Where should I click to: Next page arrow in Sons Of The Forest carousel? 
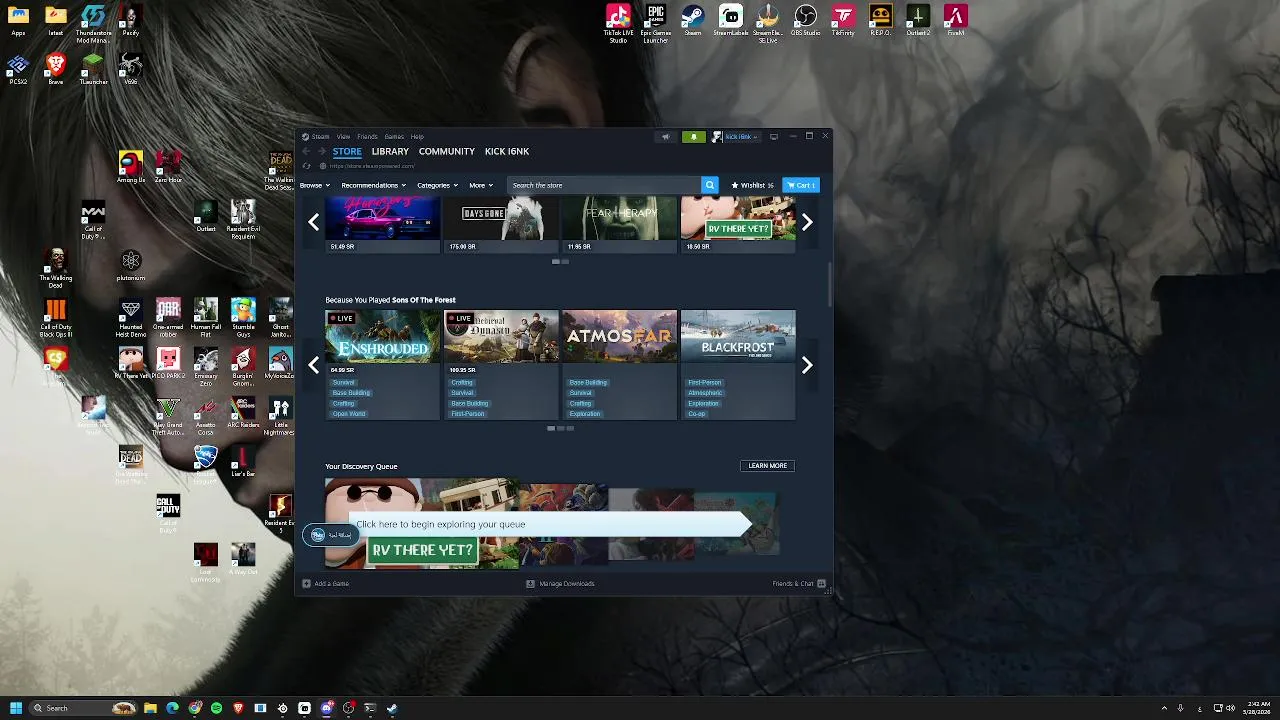click(x=807, y=365)
